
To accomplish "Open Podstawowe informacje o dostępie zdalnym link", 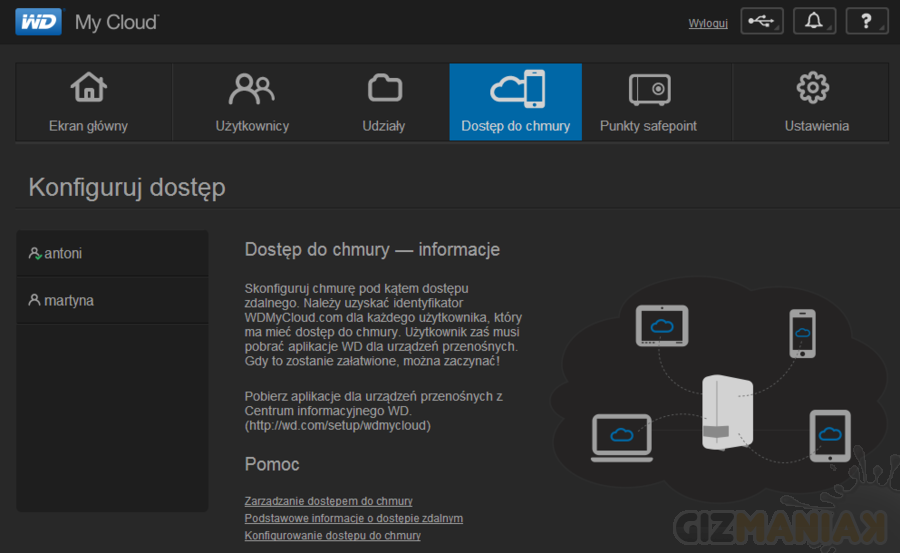I will 353,518.
